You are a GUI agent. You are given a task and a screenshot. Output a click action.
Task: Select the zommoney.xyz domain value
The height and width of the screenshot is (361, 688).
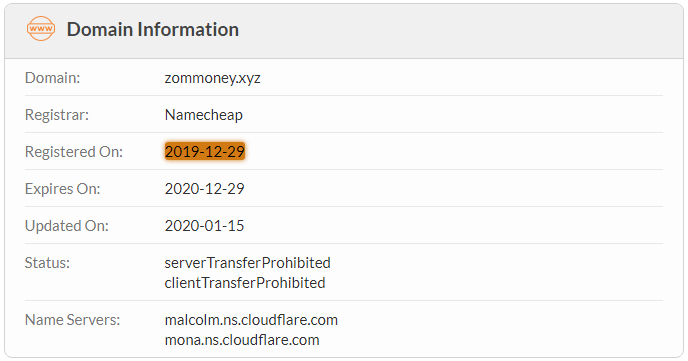(x=212, y=78)
